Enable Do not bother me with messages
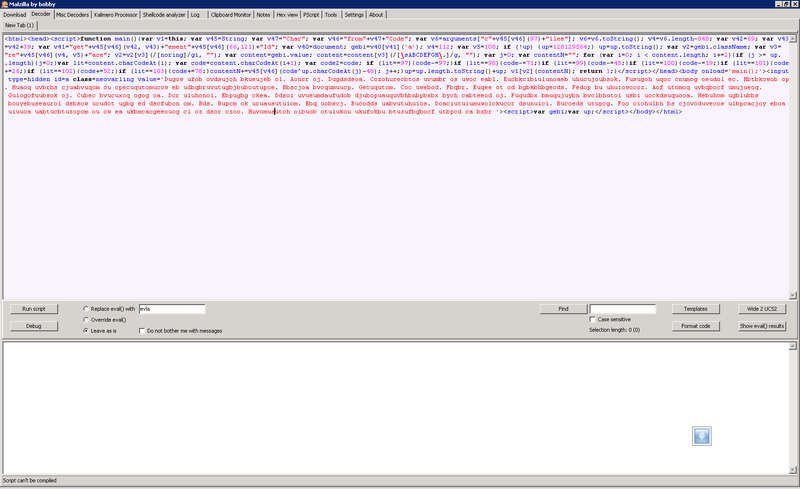Image resolution: width=800 pixels, height=489 pixels. (142, 331)
